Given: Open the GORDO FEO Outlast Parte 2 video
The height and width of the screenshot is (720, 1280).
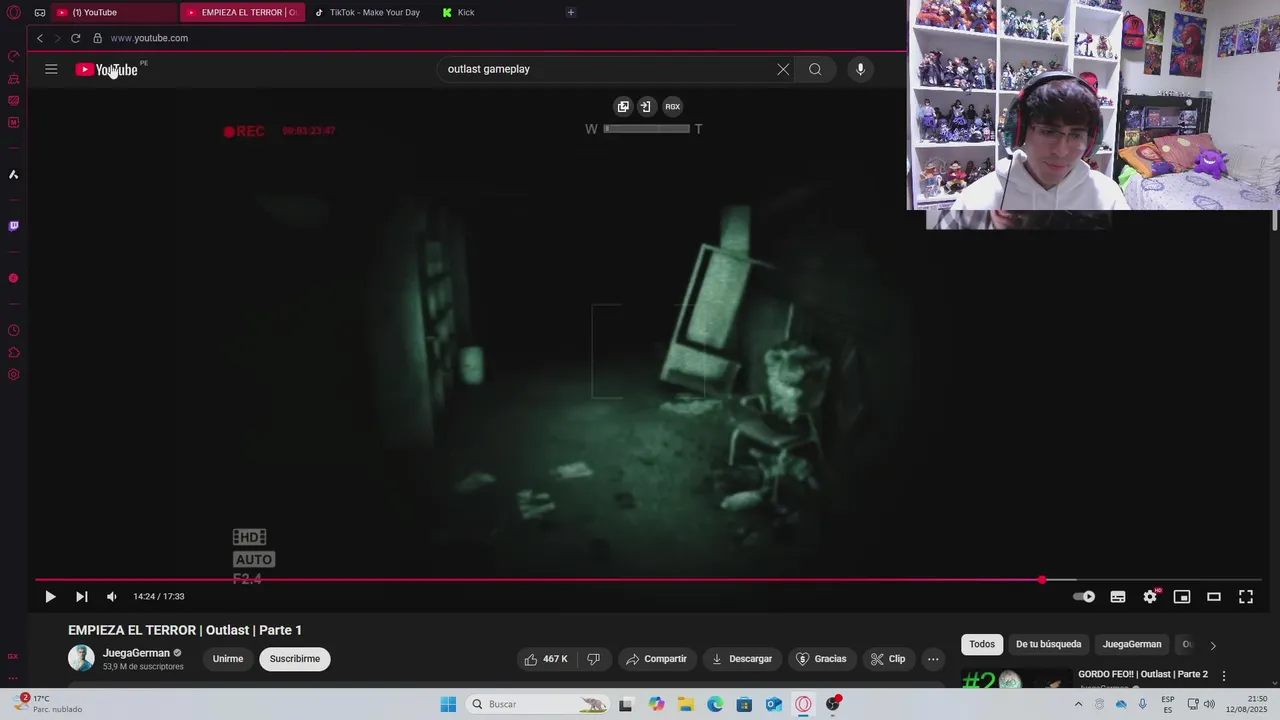Looking at the screenshot, I should [x=1143, y=674].
